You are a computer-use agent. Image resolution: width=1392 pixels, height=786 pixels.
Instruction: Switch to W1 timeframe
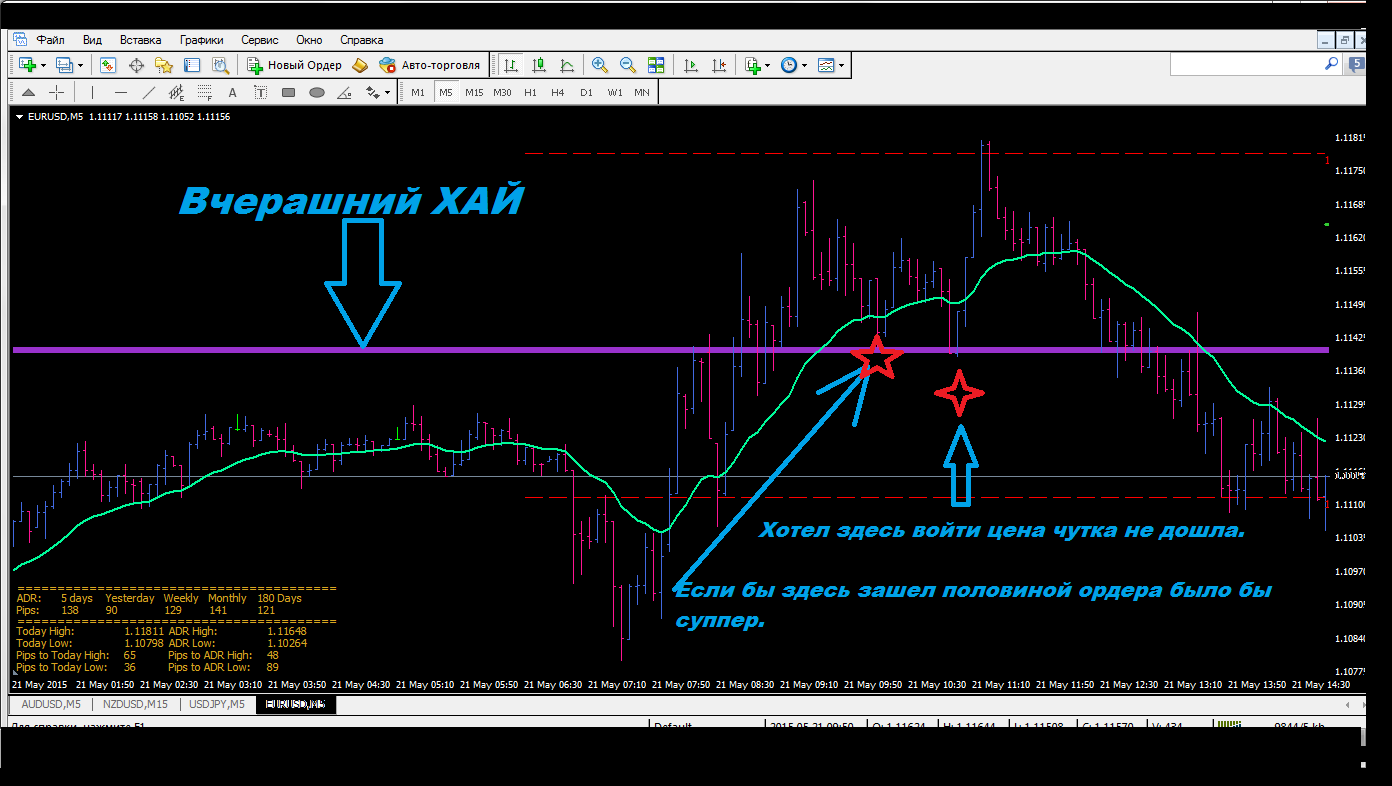click(614, 93)
